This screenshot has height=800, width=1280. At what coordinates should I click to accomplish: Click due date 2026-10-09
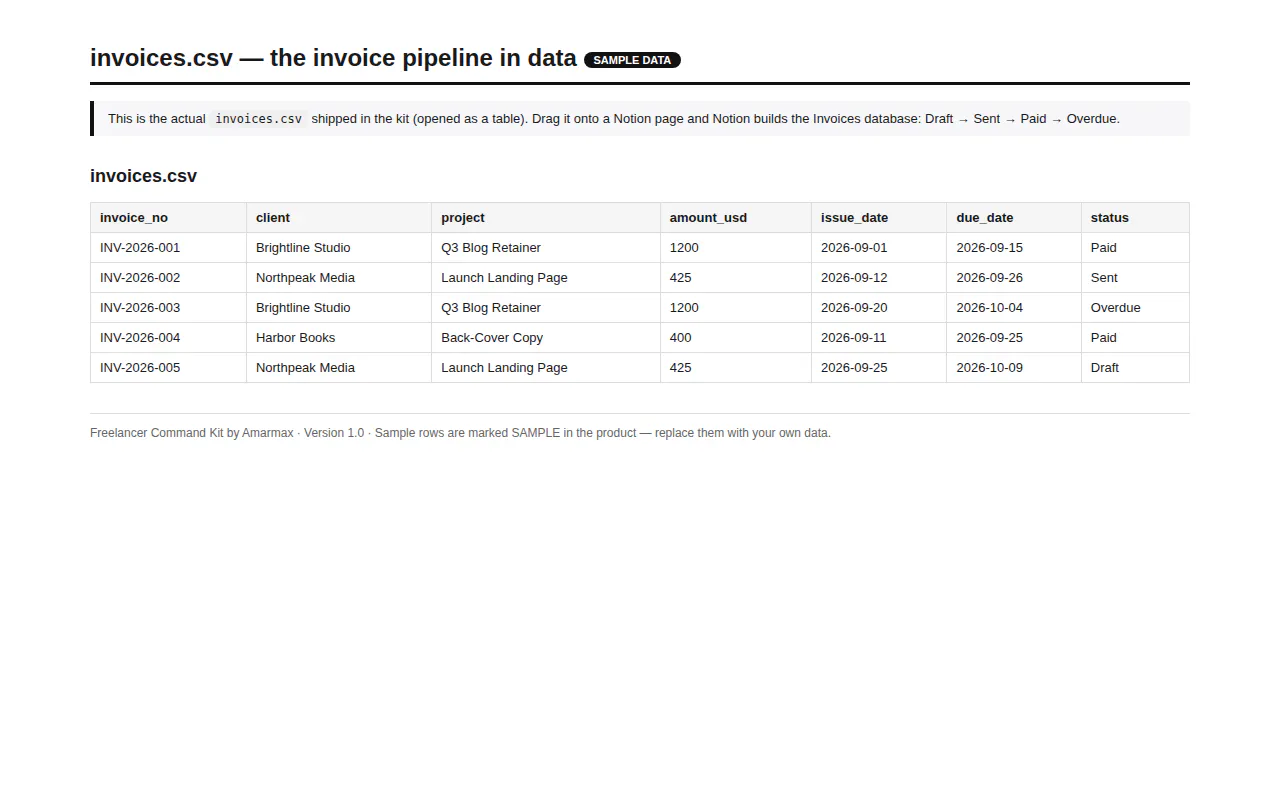(x=1014, y=367)
